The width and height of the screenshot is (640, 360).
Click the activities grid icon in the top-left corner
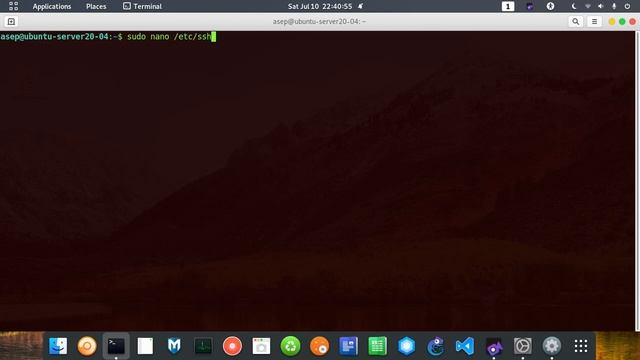(x=13, y=6)
